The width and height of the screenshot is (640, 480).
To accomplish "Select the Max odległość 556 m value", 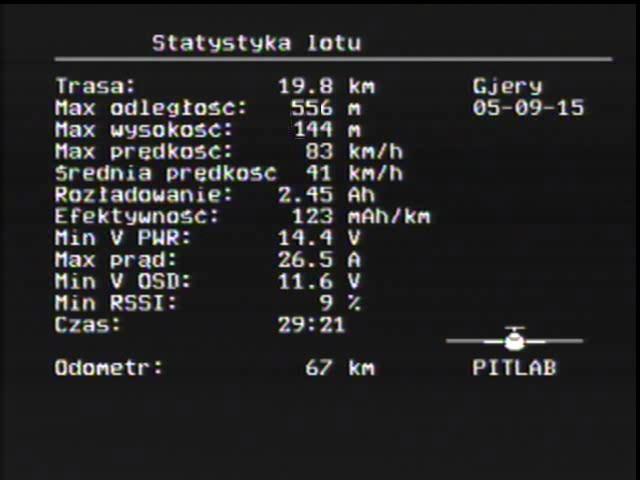I will coord(326,108).
